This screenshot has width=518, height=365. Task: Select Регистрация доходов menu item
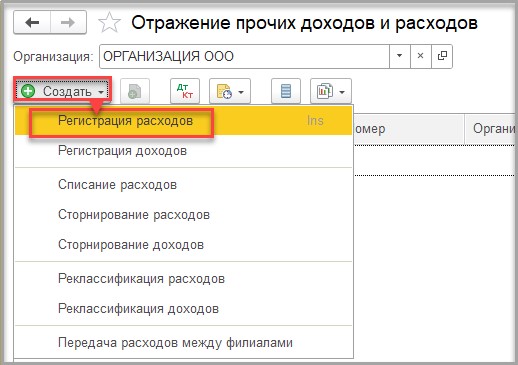pyautogui.click(x=184, y=151)
